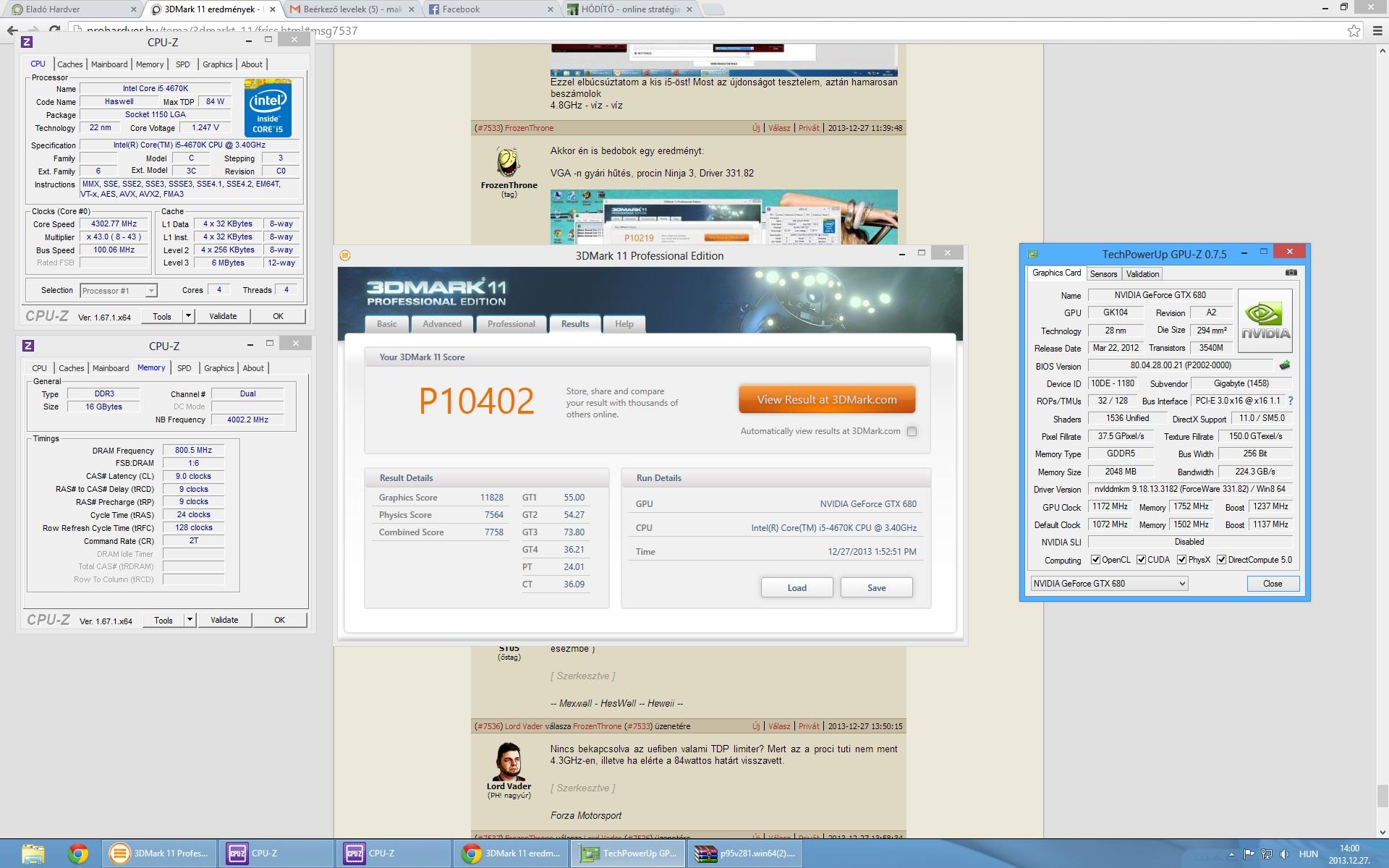Bookmark page with star icon

(x=1354, y=30)
